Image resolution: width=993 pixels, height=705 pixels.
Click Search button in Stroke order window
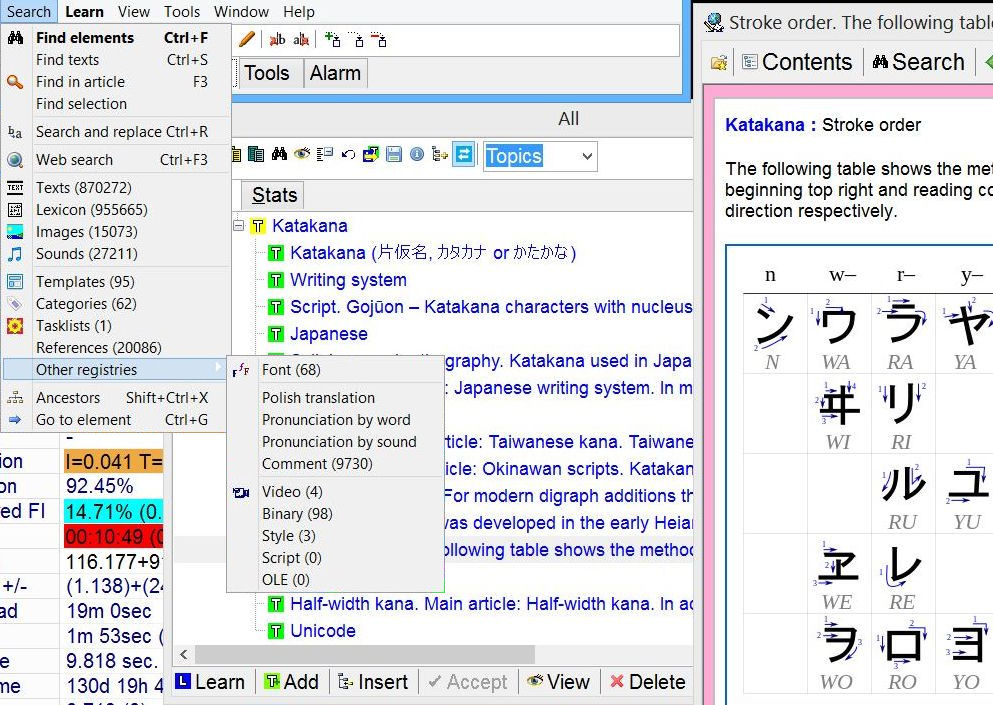pos(919,61)
